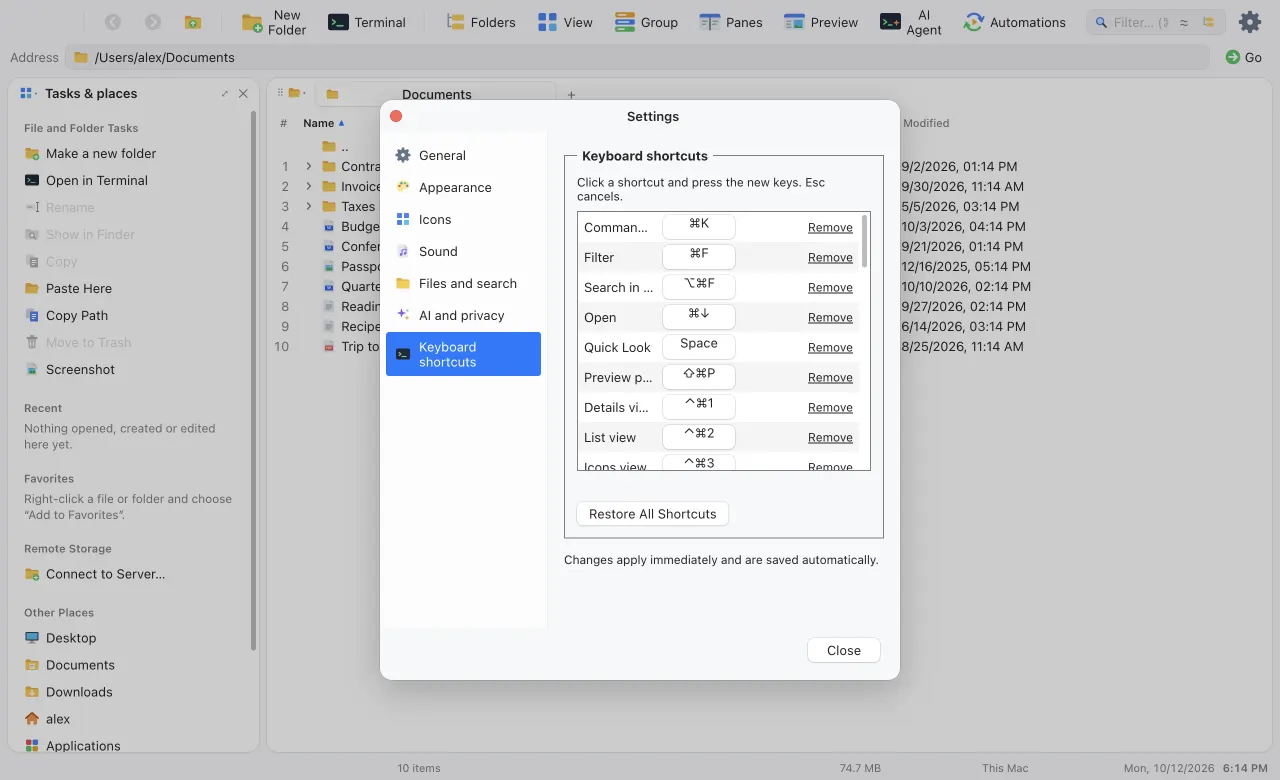The height and width of the screenshot is (780, 1280).
Task: Click the shortcuts list scrollbar
Action: click(864, 241)
